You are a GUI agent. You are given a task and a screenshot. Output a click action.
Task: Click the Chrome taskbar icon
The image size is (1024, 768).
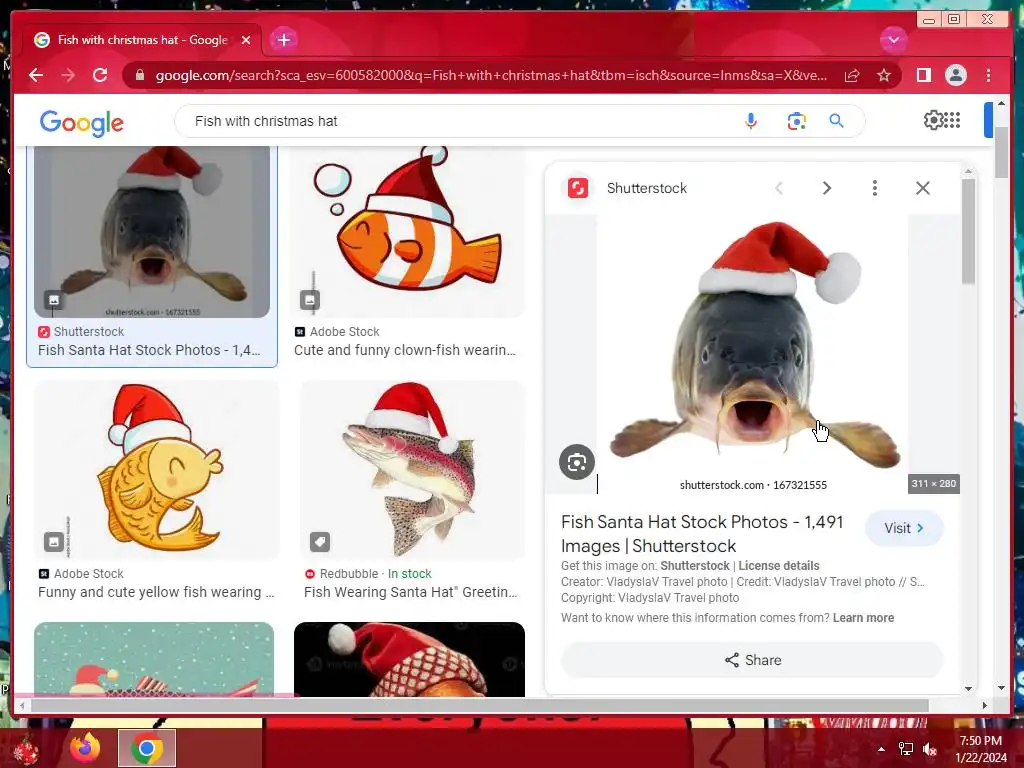click(x=147, y=748)
